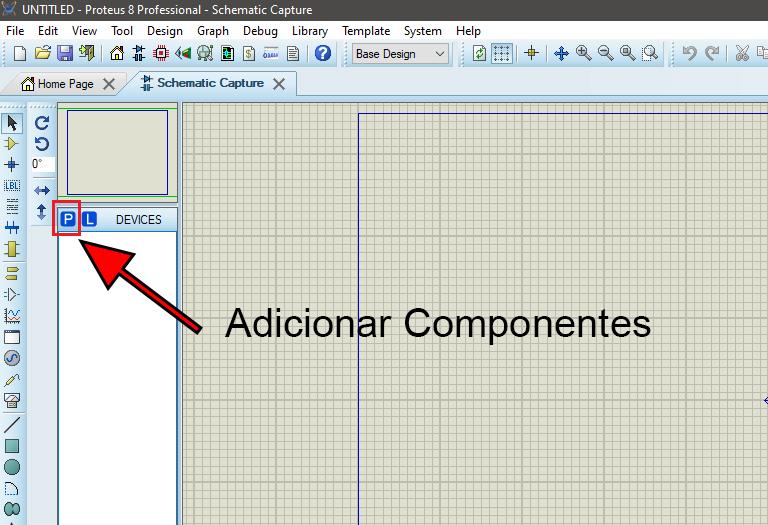Select the Probe Mode tool
This screenshot has width=768, height=525.
point(12,380)
